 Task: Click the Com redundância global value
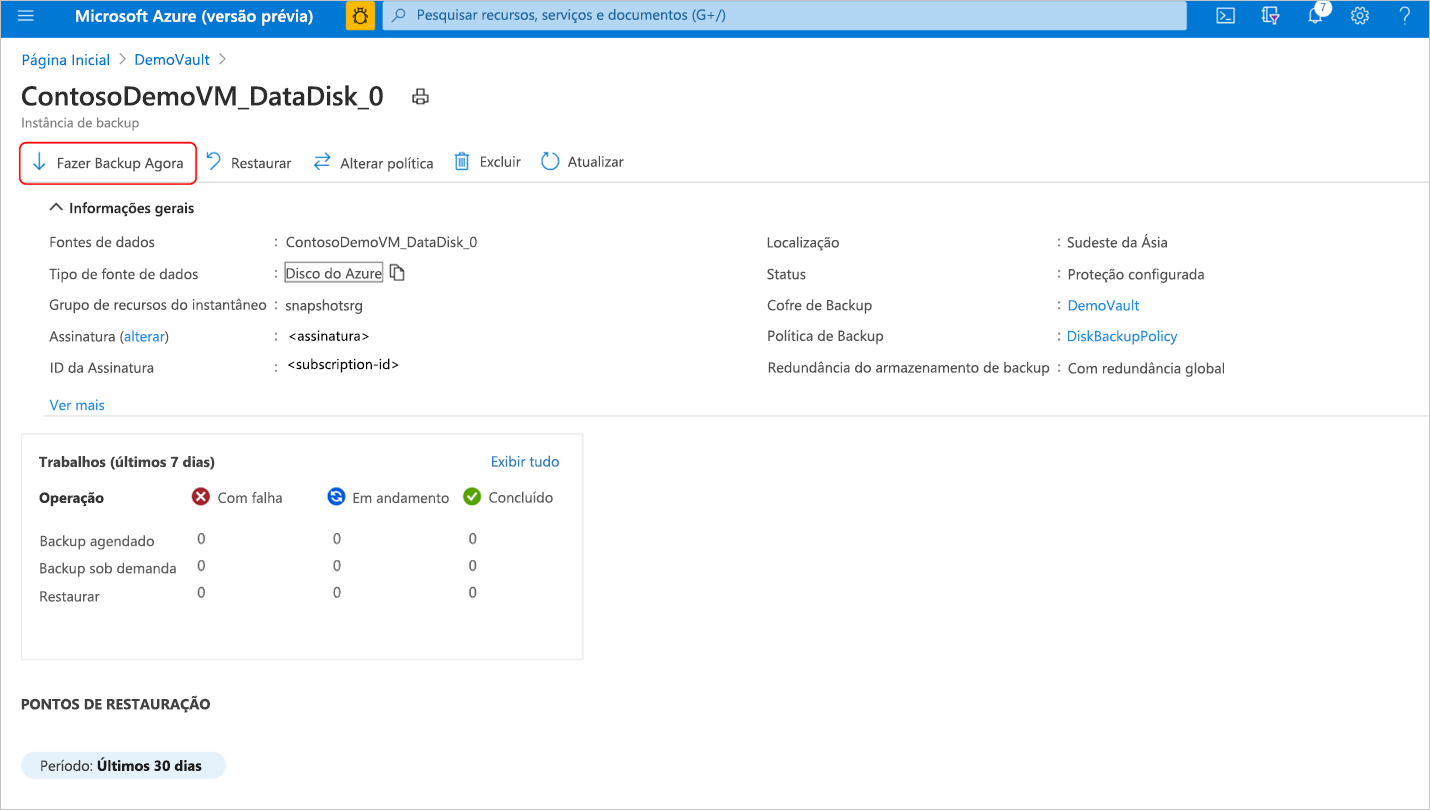[1146, 368]
